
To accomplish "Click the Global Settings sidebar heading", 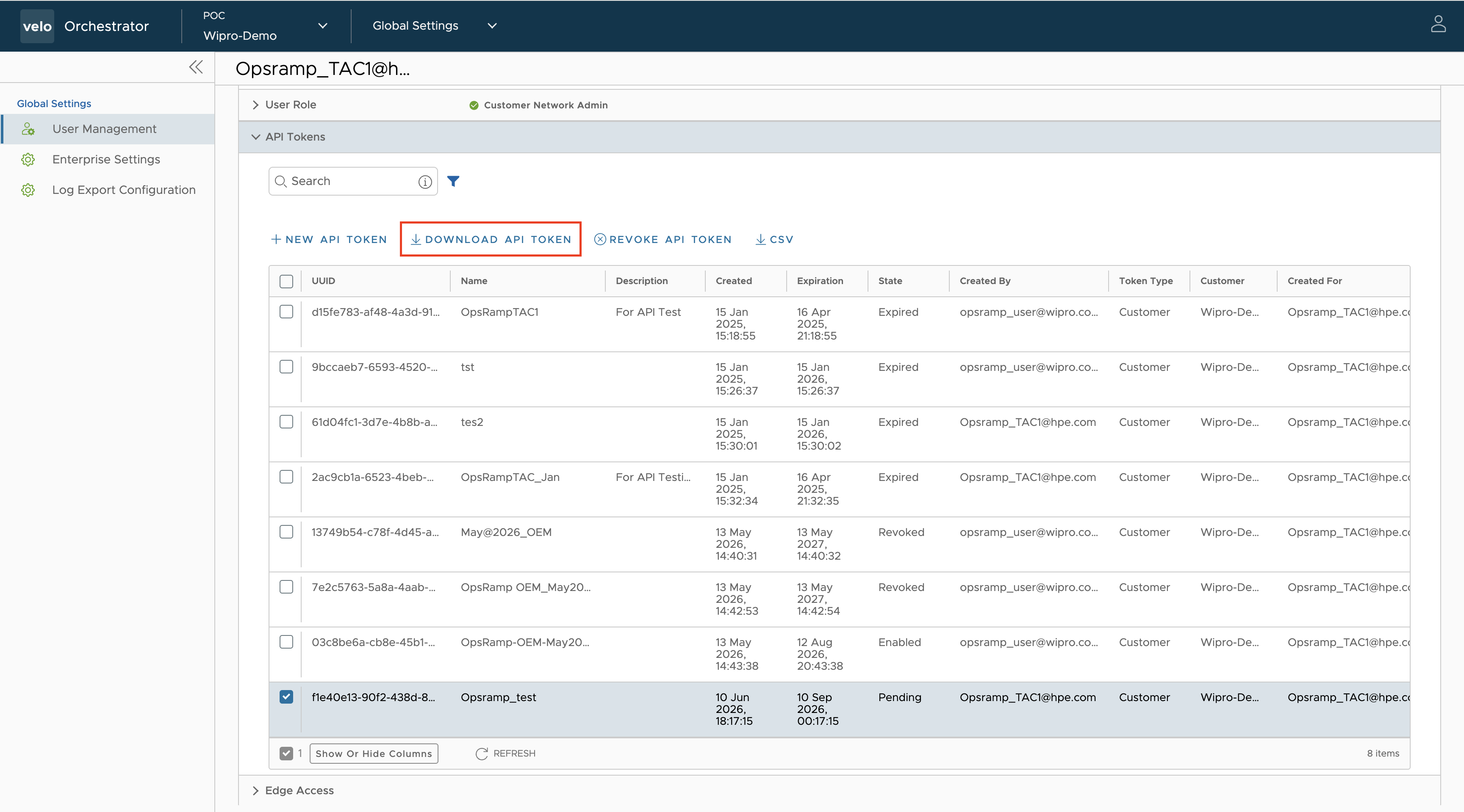I will (x=54, y=103).
